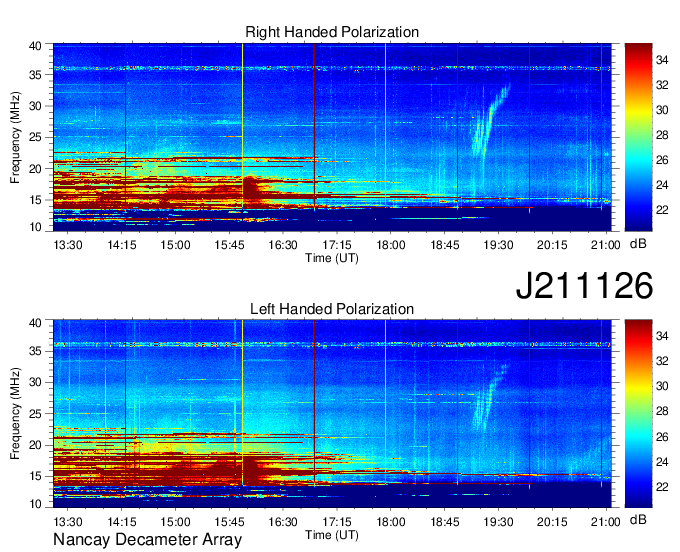This screenshot has height=552, width=680.
Task: Click the 10 MHz tick of Left Handed plot
Action: click(x=36, y=504)
